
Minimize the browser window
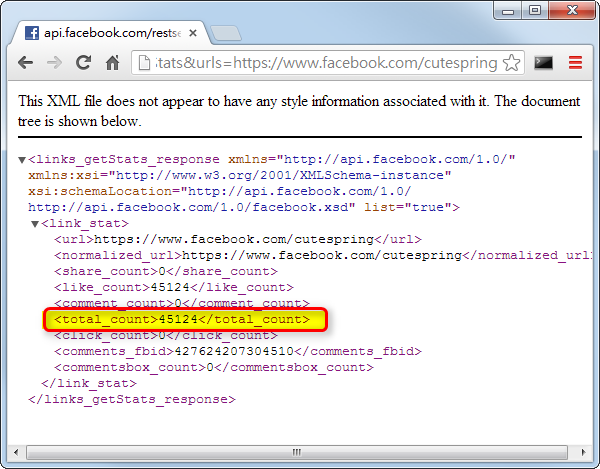coord(508,11)
